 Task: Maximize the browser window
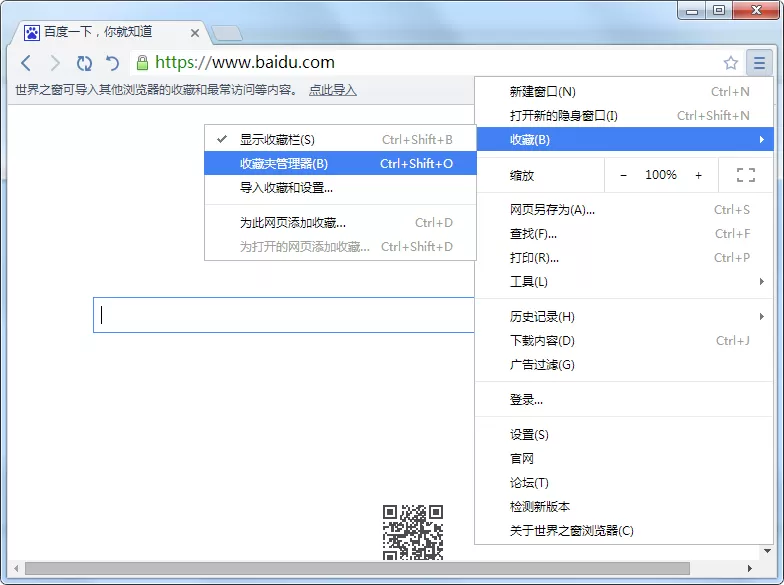pyautogui.click(x=719, y=10)
